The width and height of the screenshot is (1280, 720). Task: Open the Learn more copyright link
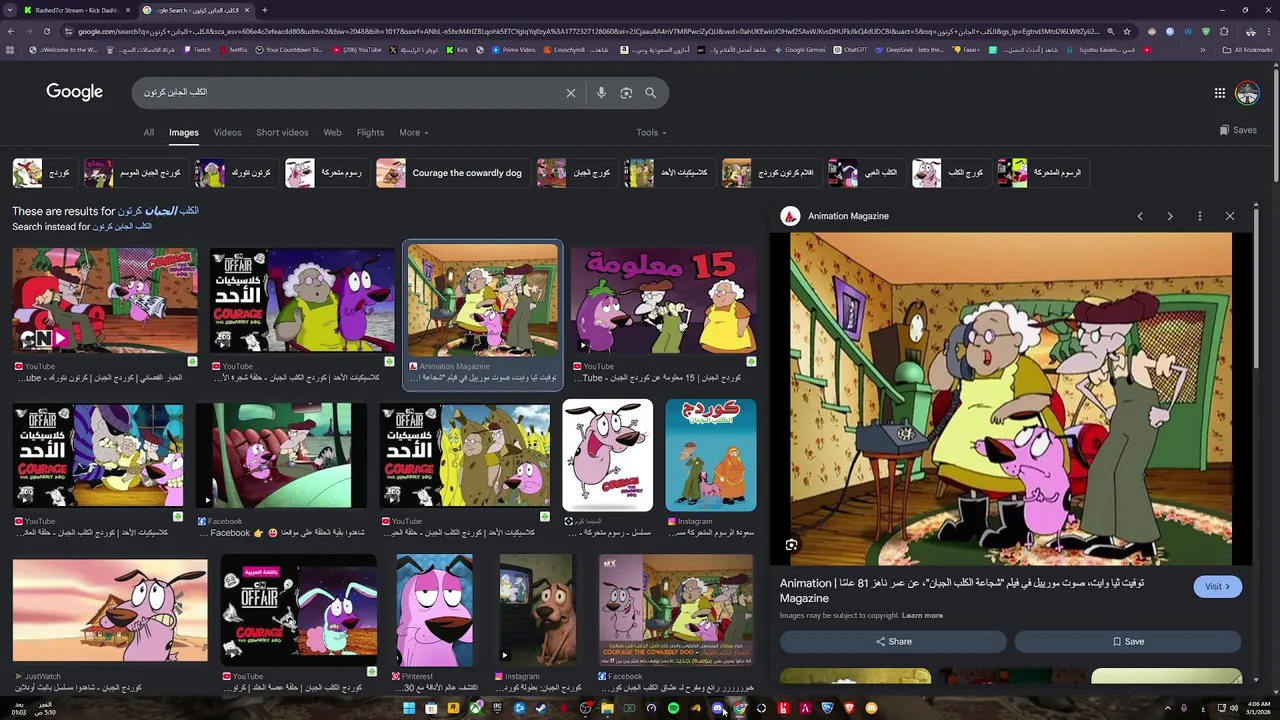(922, 615)
